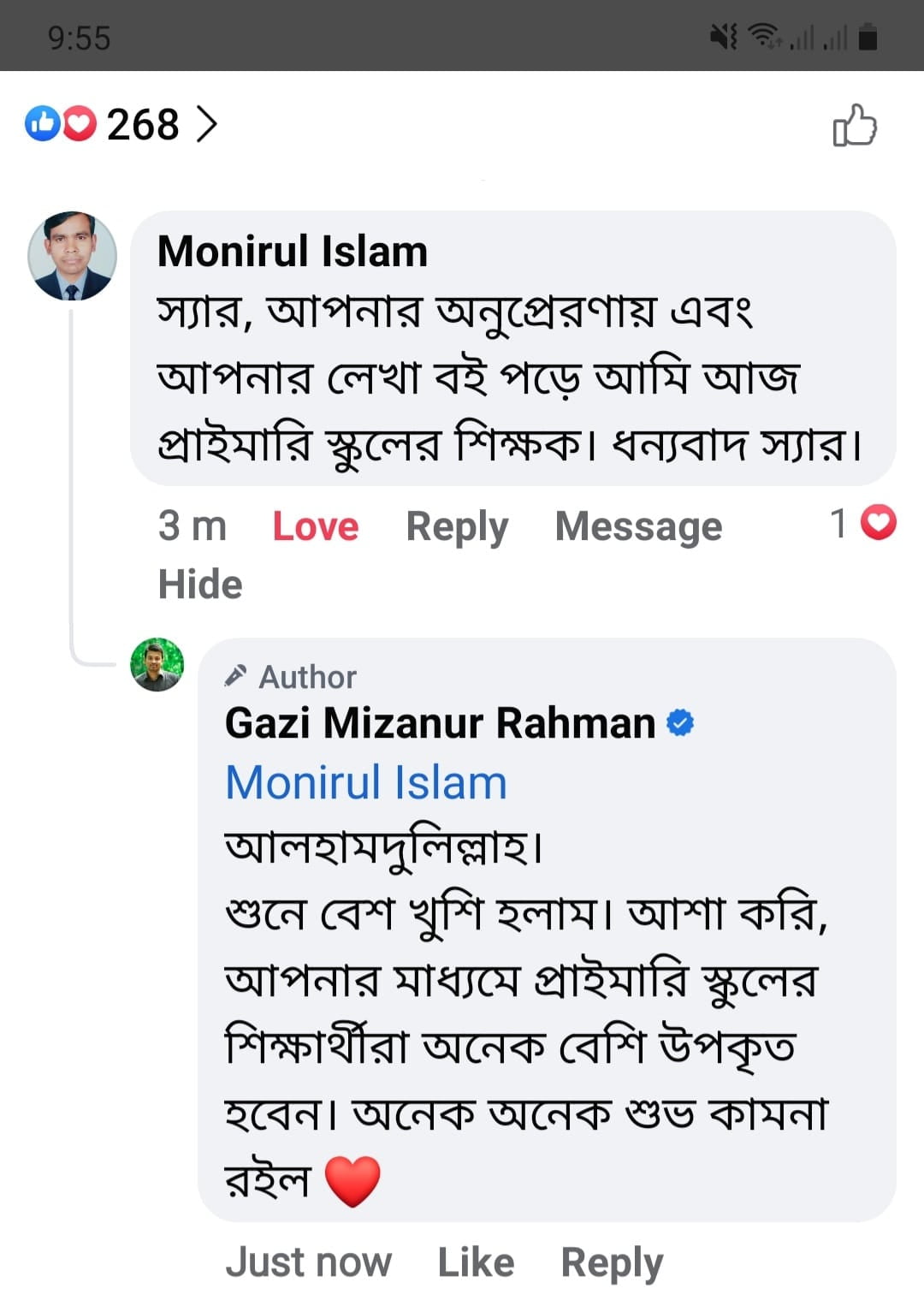Image resolution: width=924 pixels, height=1306 pixels.
Task: Open Monirul Islam's profile picture
Action: click(x=72, y=256)
